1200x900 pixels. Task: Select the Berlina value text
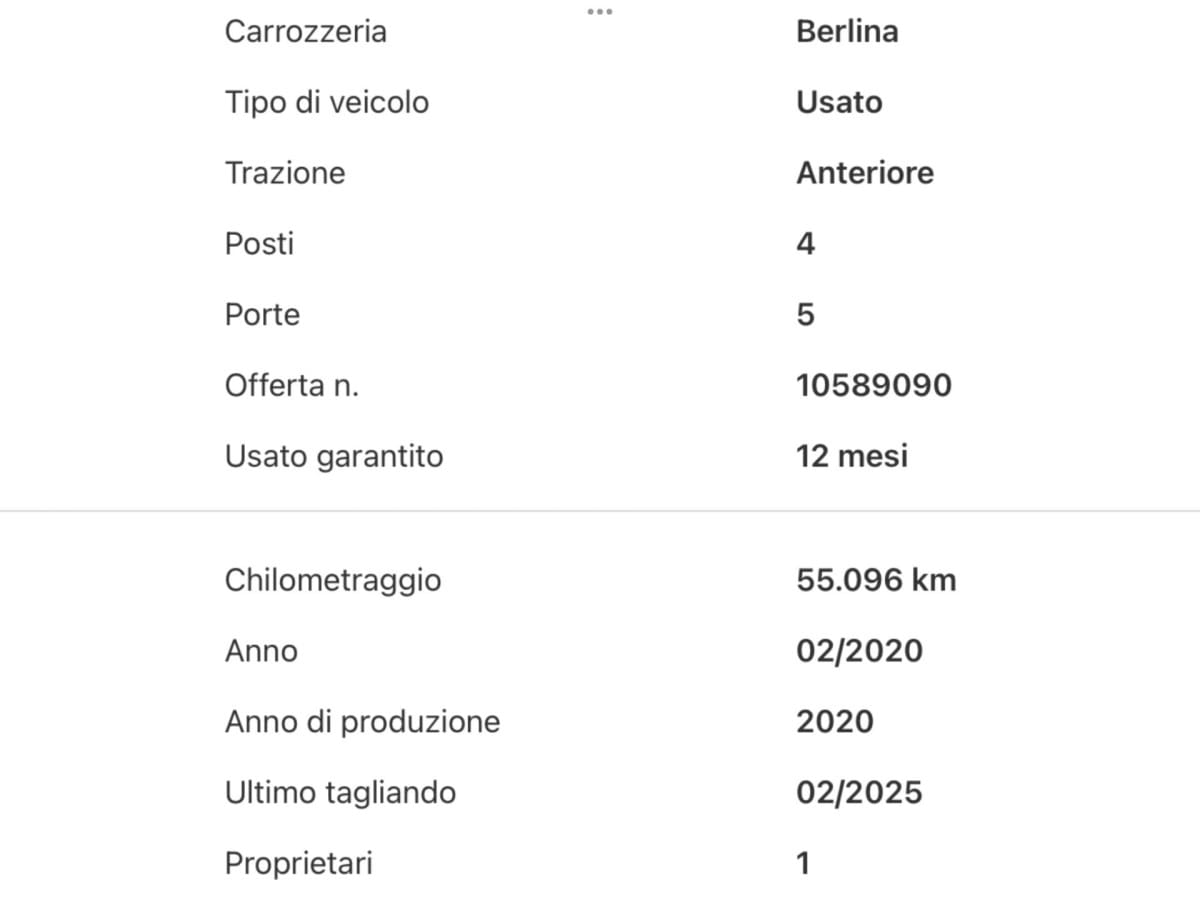(847, 31)
